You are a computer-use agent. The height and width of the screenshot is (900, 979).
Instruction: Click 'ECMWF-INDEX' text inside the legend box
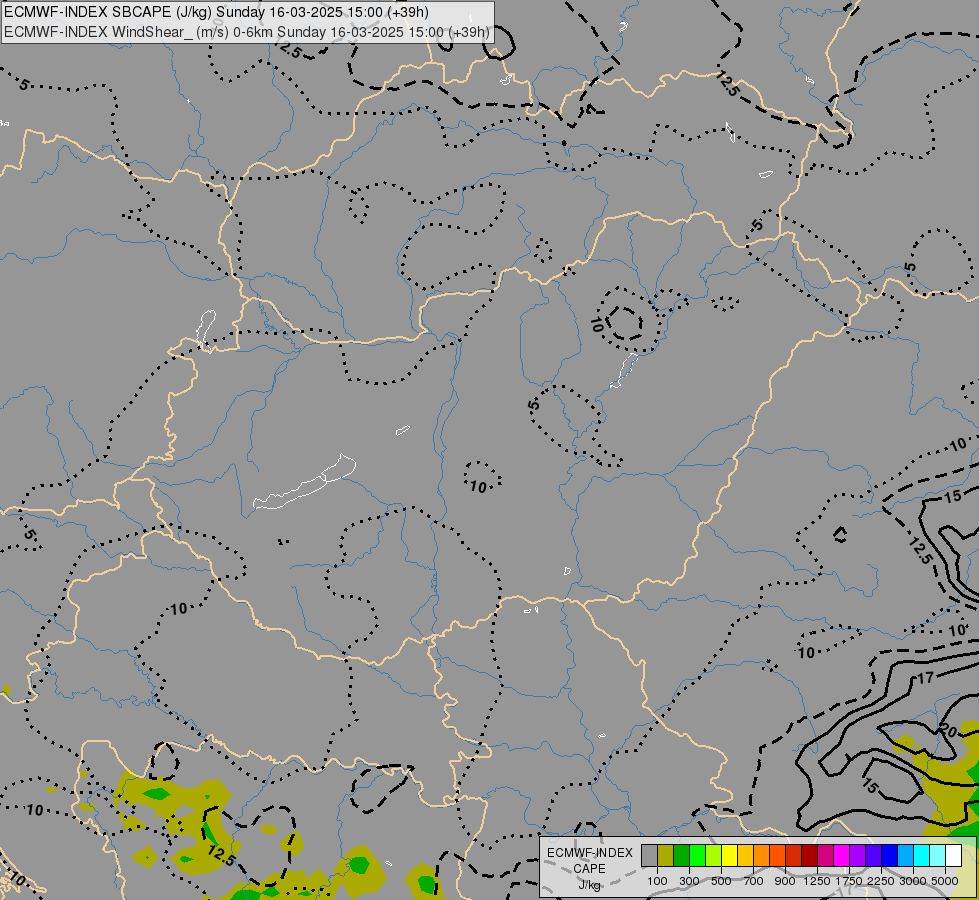(590, 853)
